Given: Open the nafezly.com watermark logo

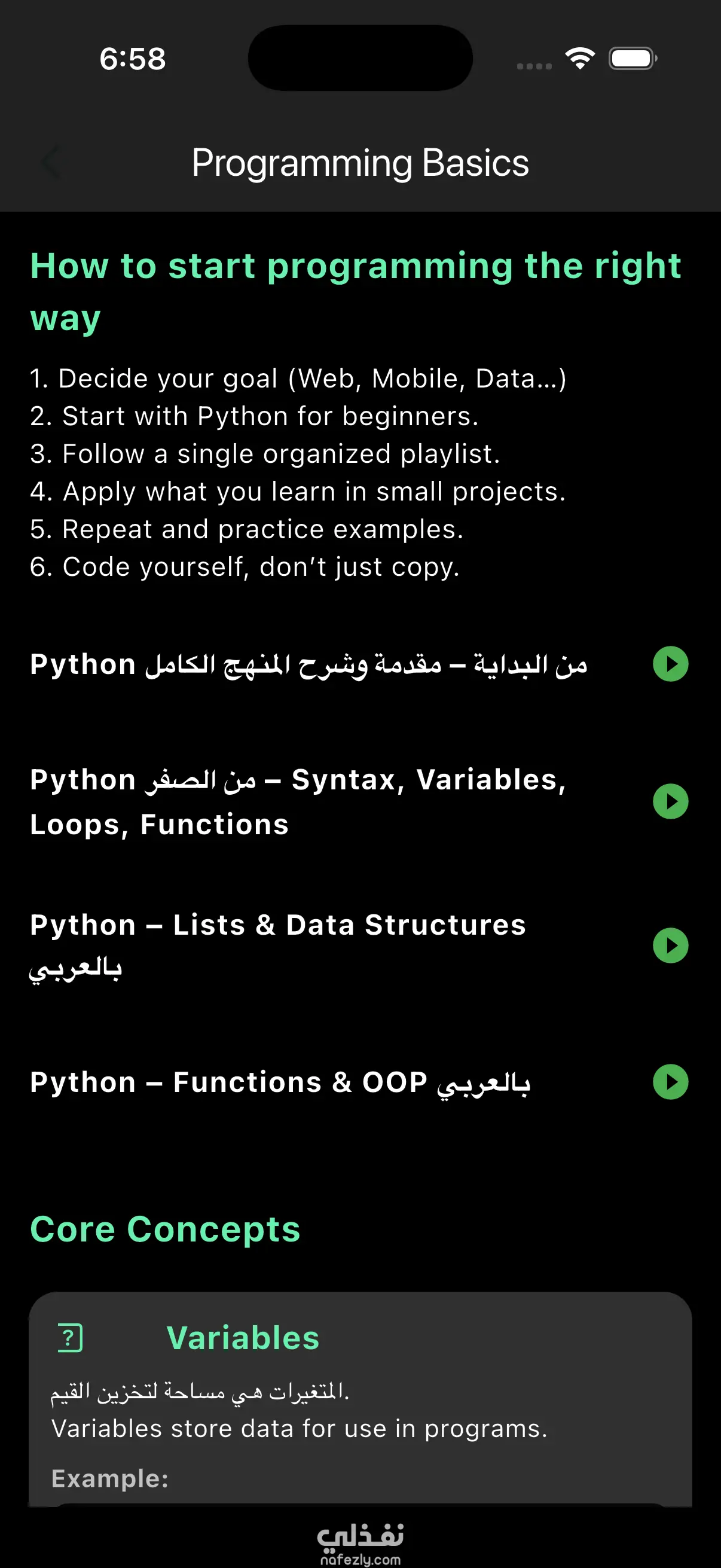Looking at the screenshot, I should pos(360,1543).
